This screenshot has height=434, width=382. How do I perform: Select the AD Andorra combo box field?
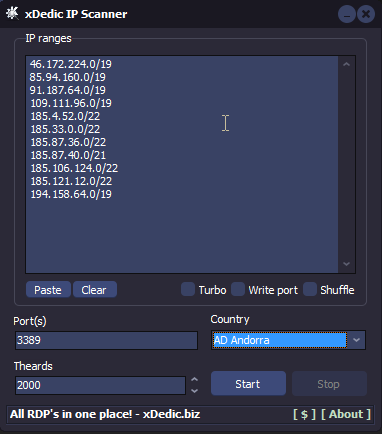[x=280, y=340]
